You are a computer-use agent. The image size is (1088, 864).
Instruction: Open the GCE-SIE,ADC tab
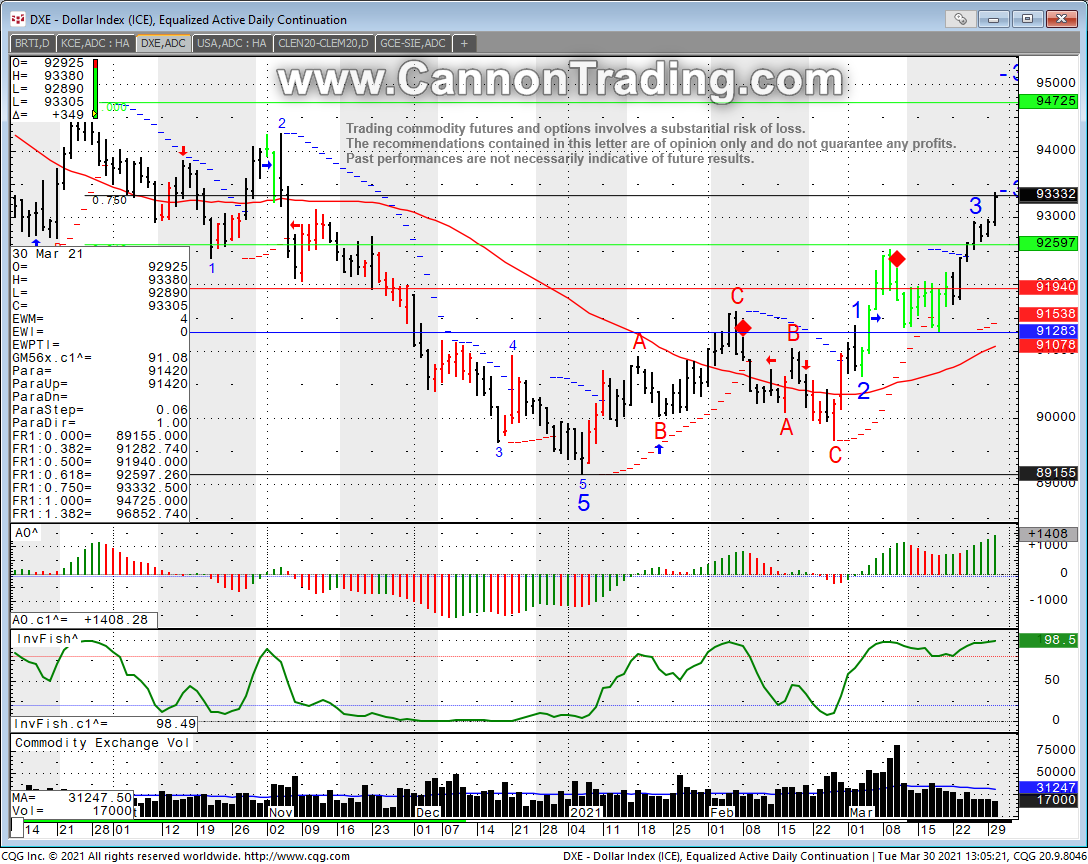click(414, 43)
